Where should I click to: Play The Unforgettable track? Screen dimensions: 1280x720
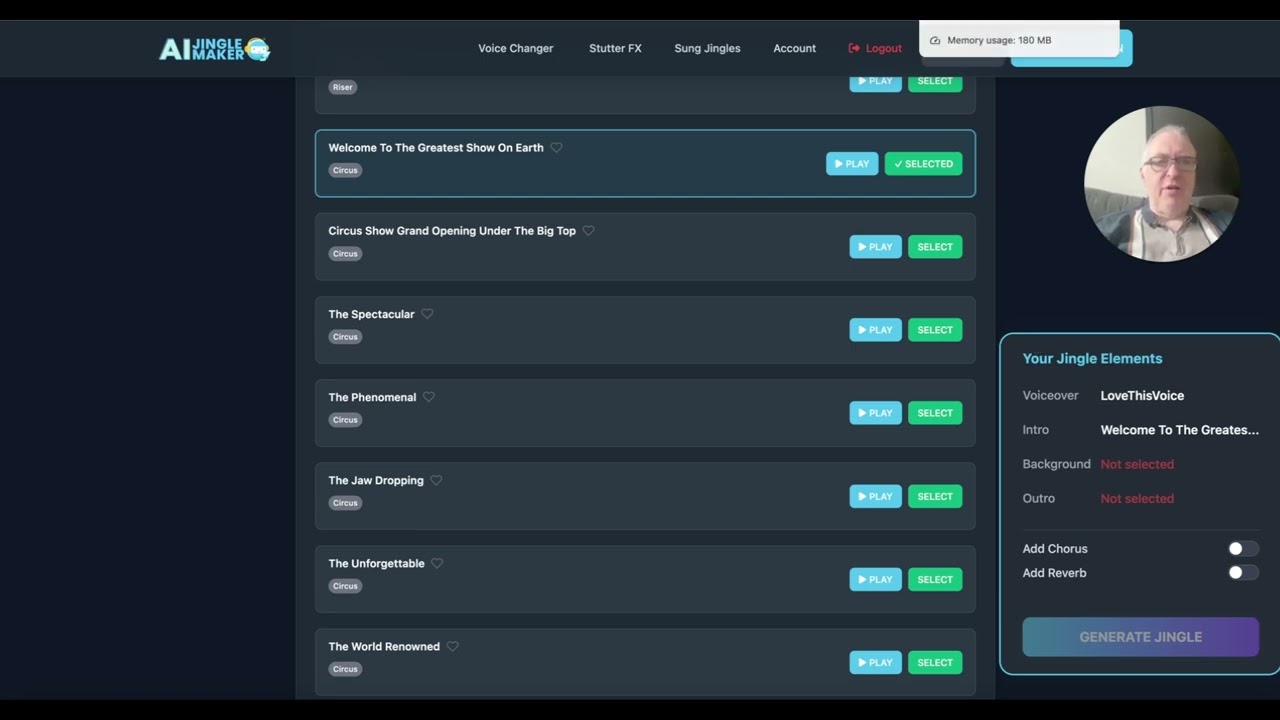pyautogui.click(x=875, y=579)
